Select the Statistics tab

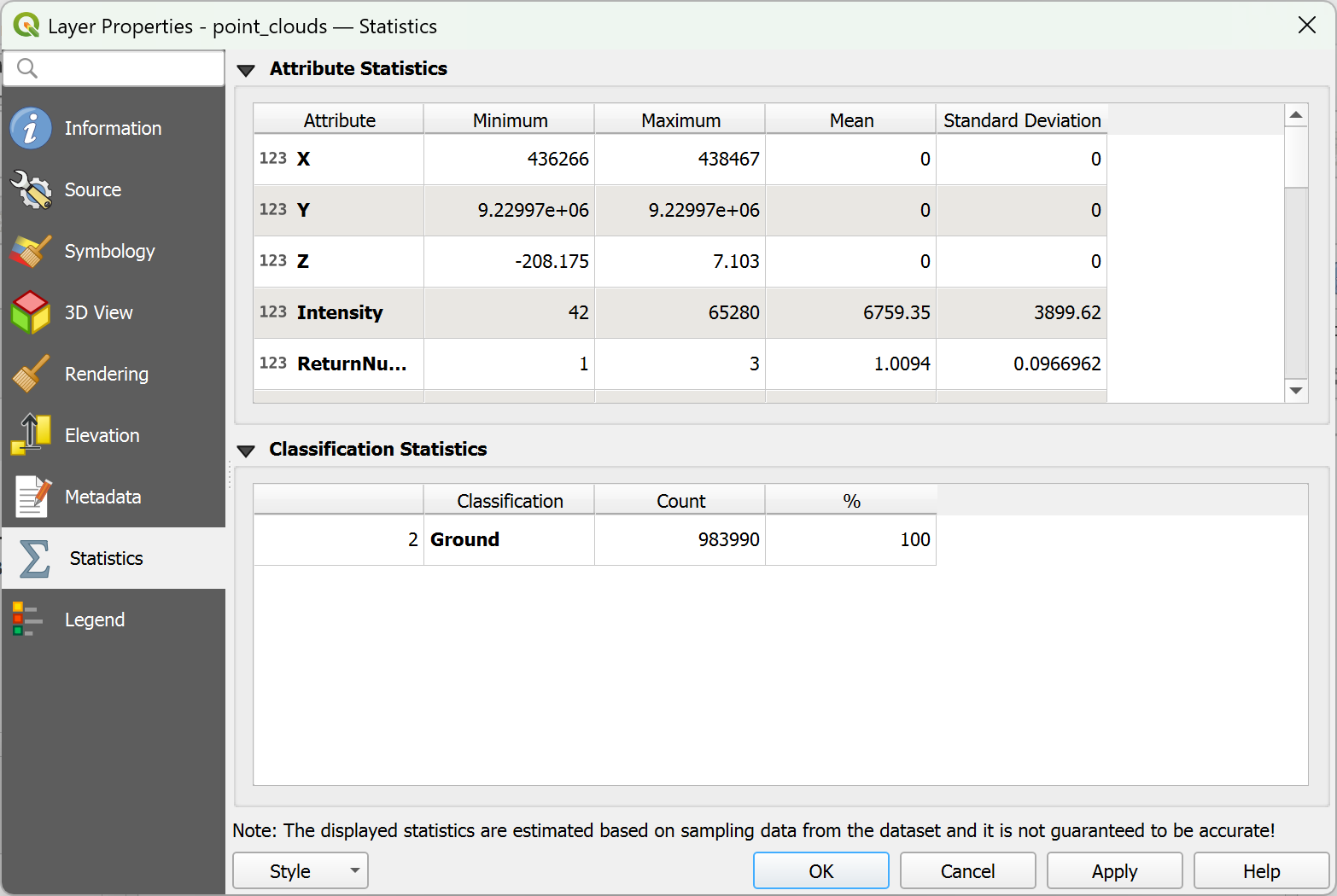[x=114, y=558]
